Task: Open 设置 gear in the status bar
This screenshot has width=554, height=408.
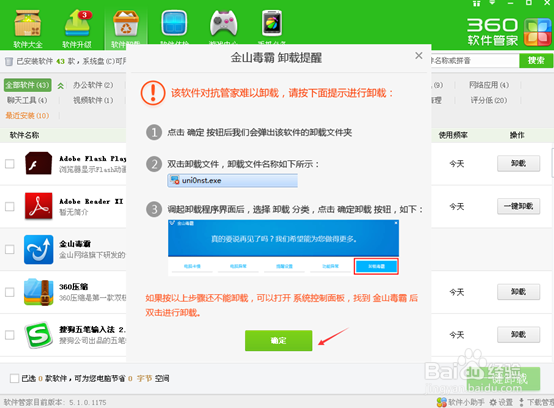Action: (501, 402)
